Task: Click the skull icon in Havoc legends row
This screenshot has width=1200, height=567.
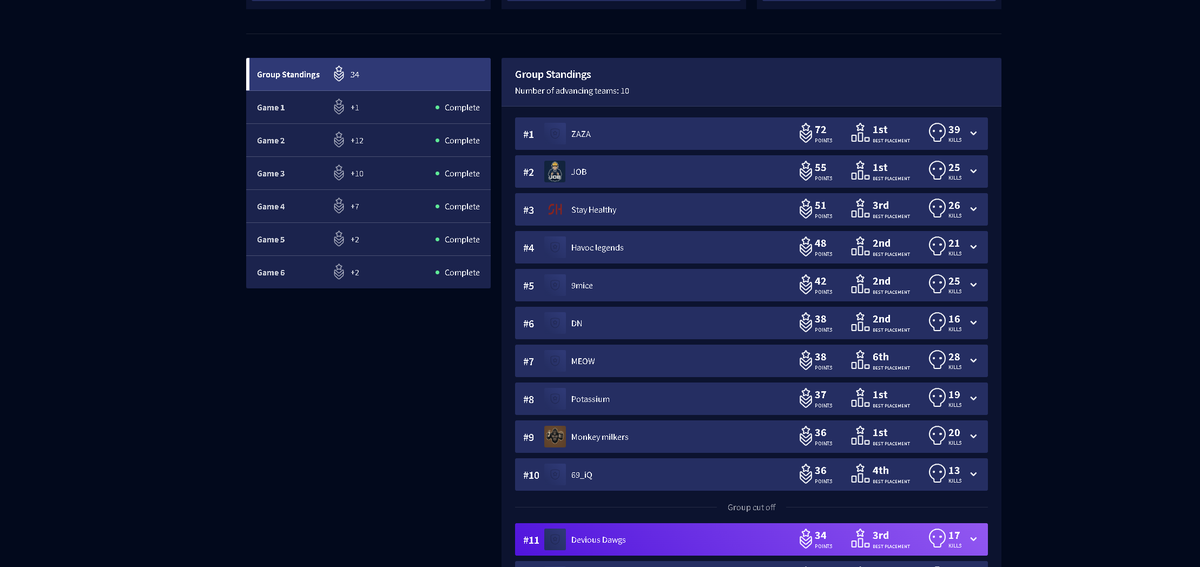Action: [x=937, y=247]
